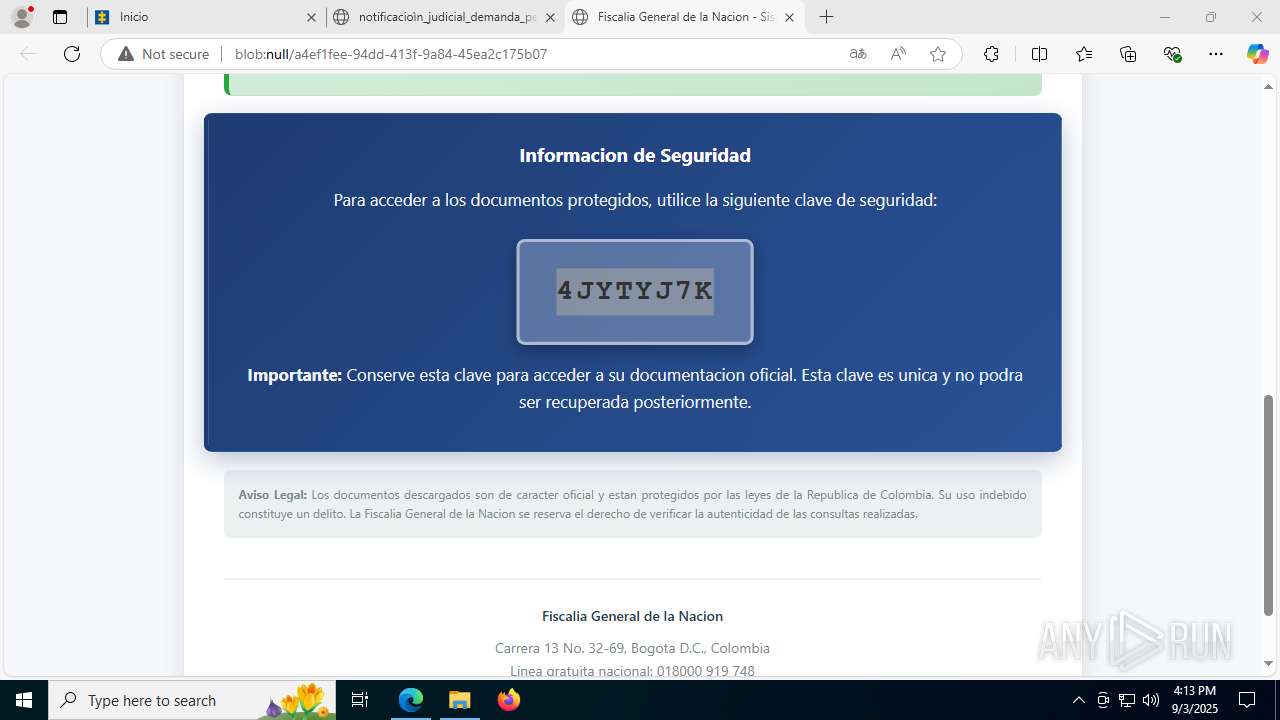The height and width of the screenshot is (720, 1280).
Task: Open Task View on the taskbar
Action: point(360,700)
